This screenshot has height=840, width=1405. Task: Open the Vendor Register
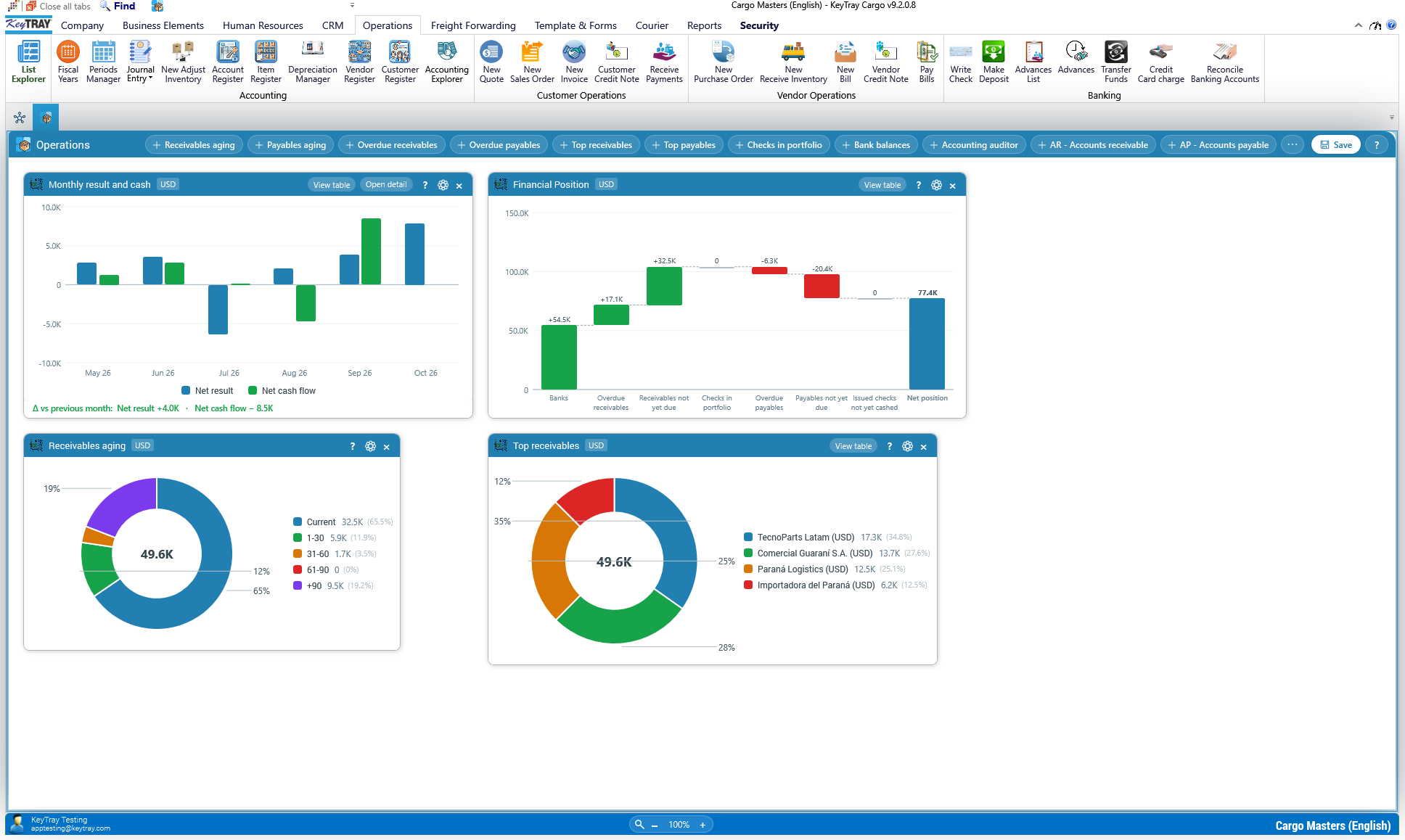pyautogui.click(x=359, y=62)
